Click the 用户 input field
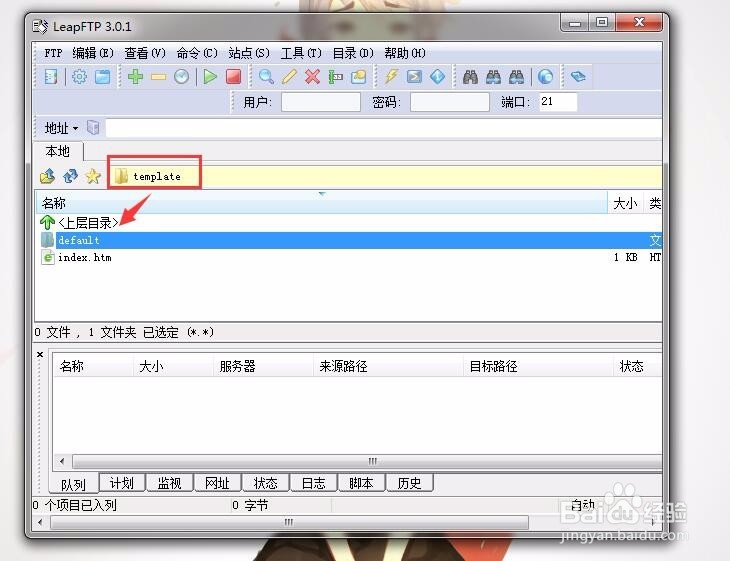The height and width of the screenshot is (561, 730). pyautogui.click(x=321, y=101)
